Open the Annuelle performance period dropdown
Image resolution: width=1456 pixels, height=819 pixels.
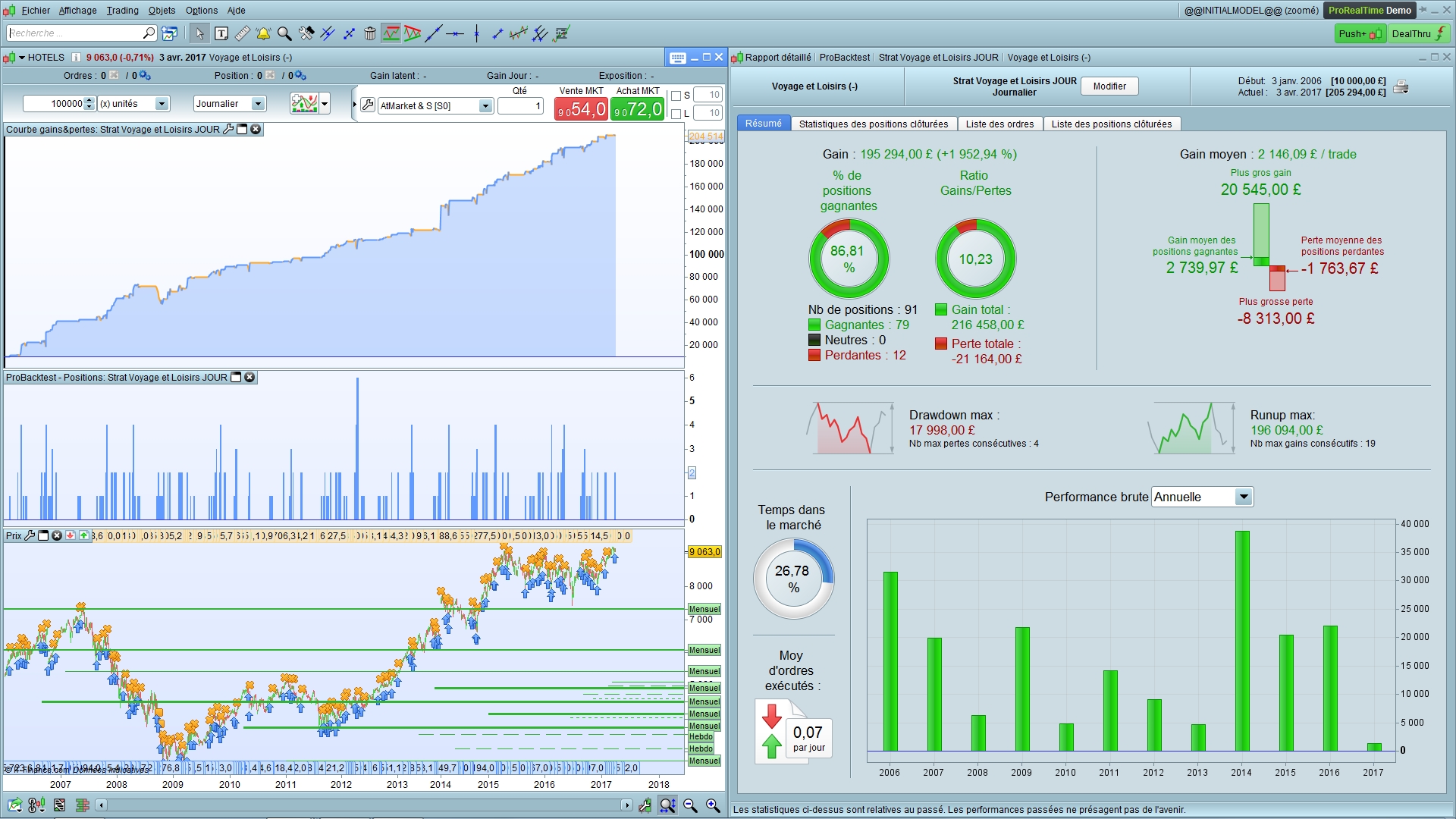(x=1243, y=497)
